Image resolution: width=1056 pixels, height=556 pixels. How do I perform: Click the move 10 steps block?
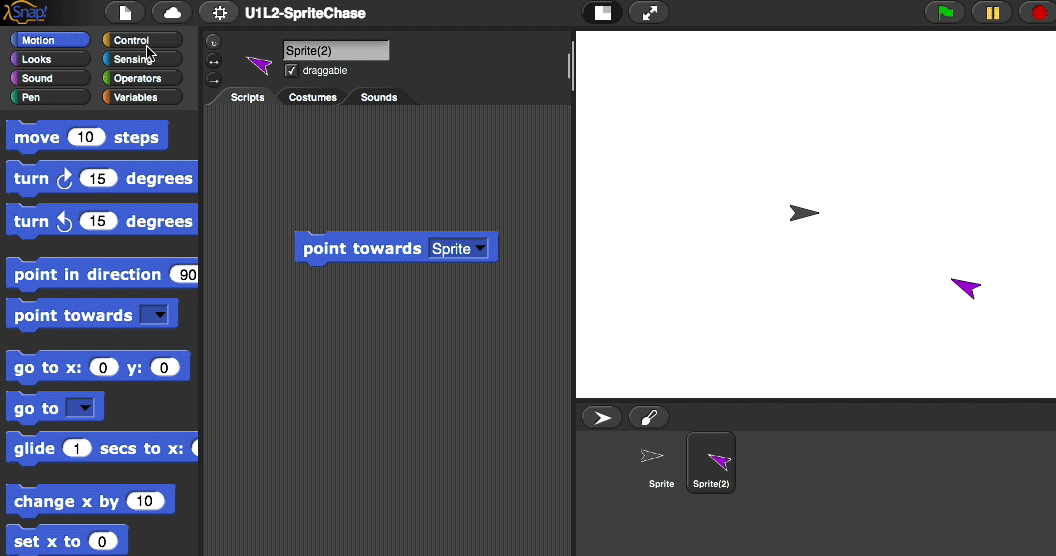[x=87, y=137]
